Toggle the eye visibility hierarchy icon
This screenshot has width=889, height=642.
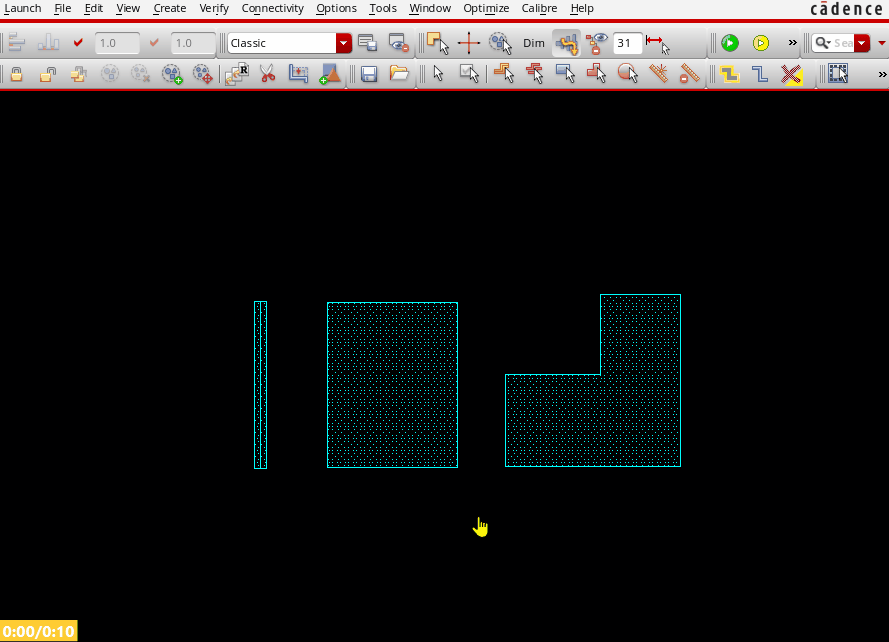click(597, 43)
